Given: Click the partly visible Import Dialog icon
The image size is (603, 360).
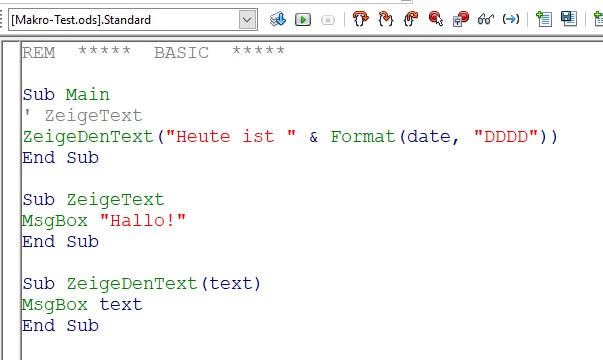Looking at the screenshot, I should pyautogui.click(x=598, y=19).
